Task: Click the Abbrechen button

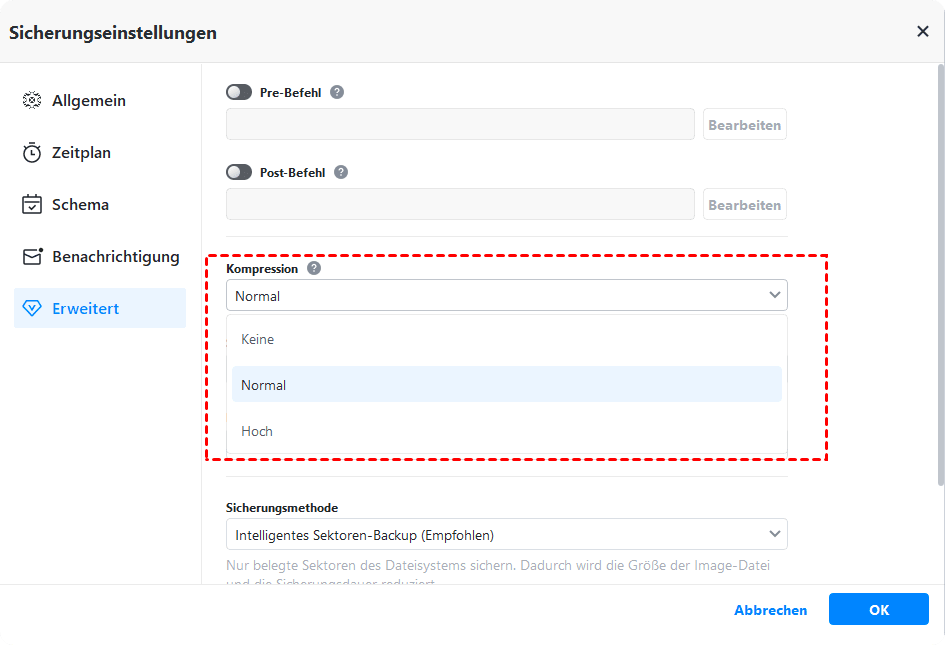Action: coord(770,610)
